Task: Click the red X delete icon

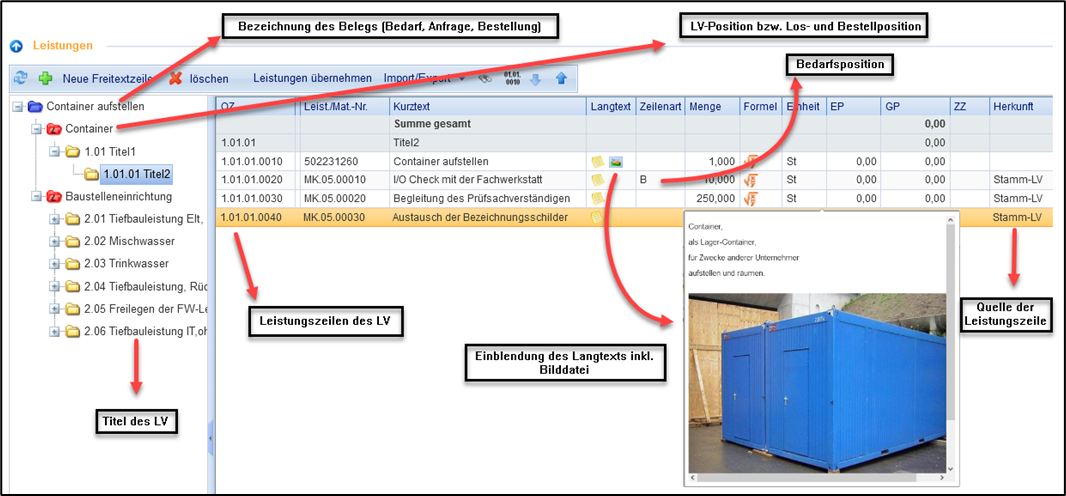Action: coord(176,78)
